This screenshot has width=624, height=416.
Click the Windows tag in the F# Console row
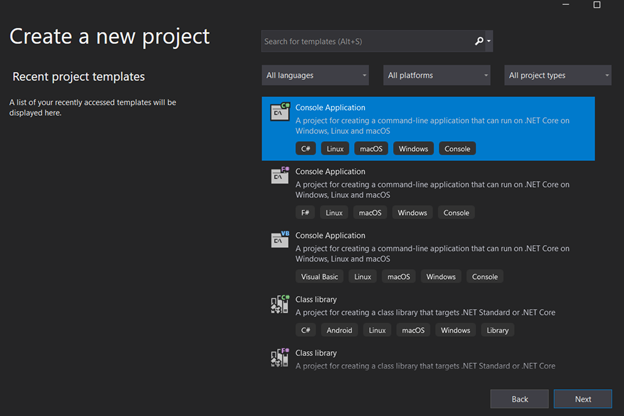pos(412,213)
